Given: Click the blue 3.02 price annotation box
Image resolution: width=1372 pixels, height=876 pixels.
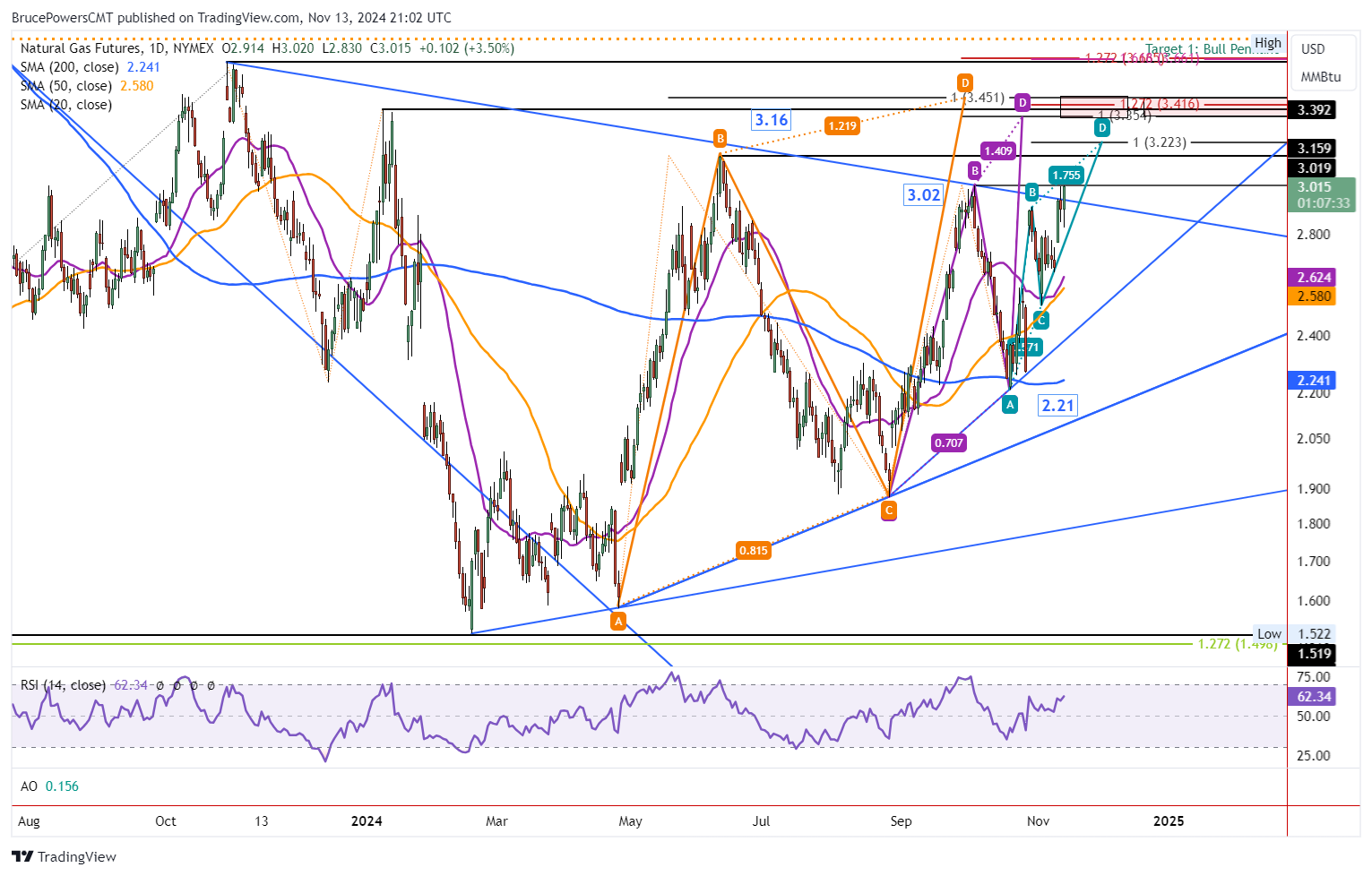Looking at the screenshot, I should coord(923,194).
